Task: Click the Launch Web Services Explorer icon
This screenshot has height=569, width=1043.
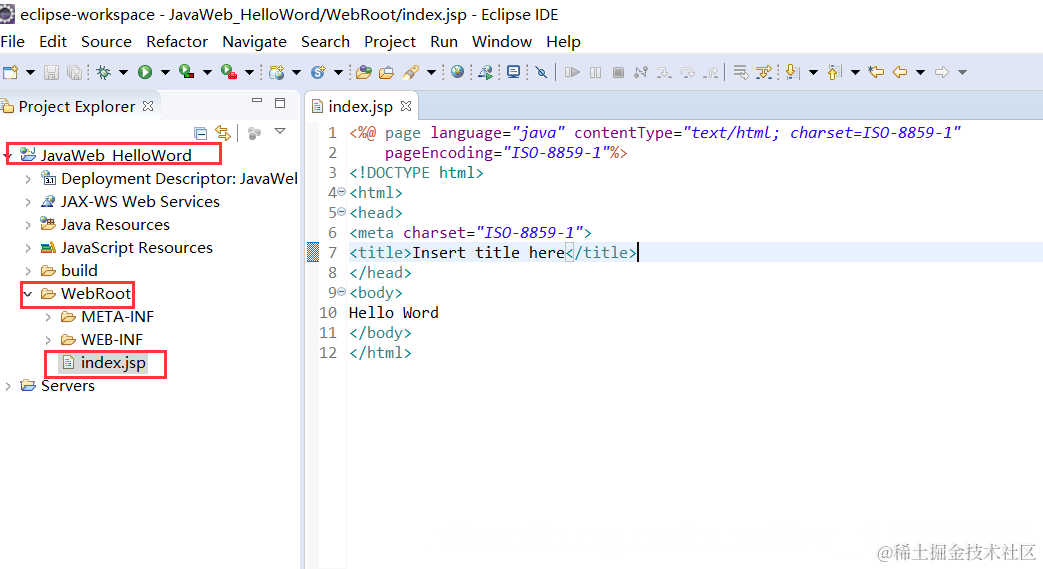Action: click(x=486, y=72)
